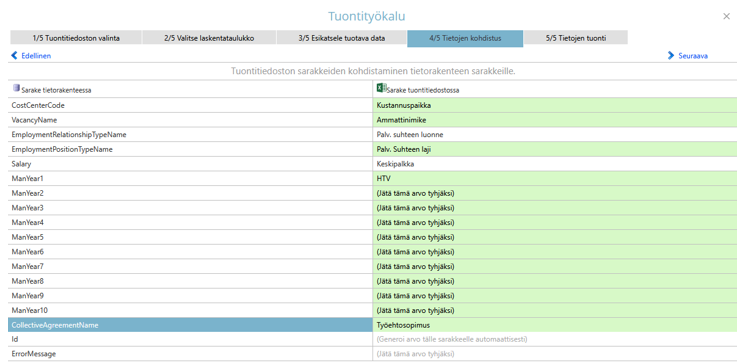Image resolution: width=739 pixels, height=362 pixels.
Task: Click the Sarake tuontitiedostossa column header
Action: point(554,89)
